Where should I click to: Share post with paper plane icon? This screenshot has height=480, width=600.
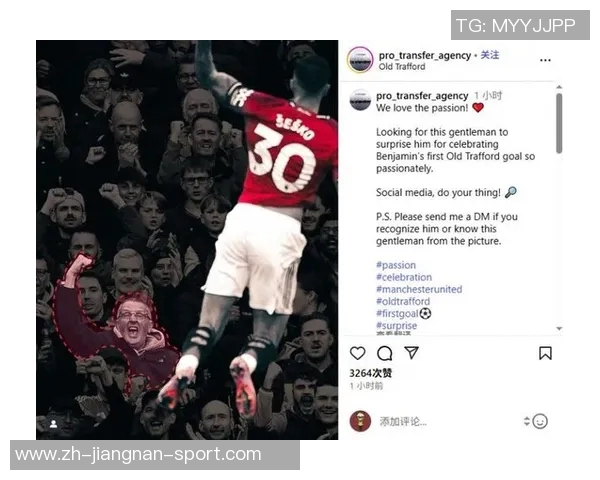411,353
